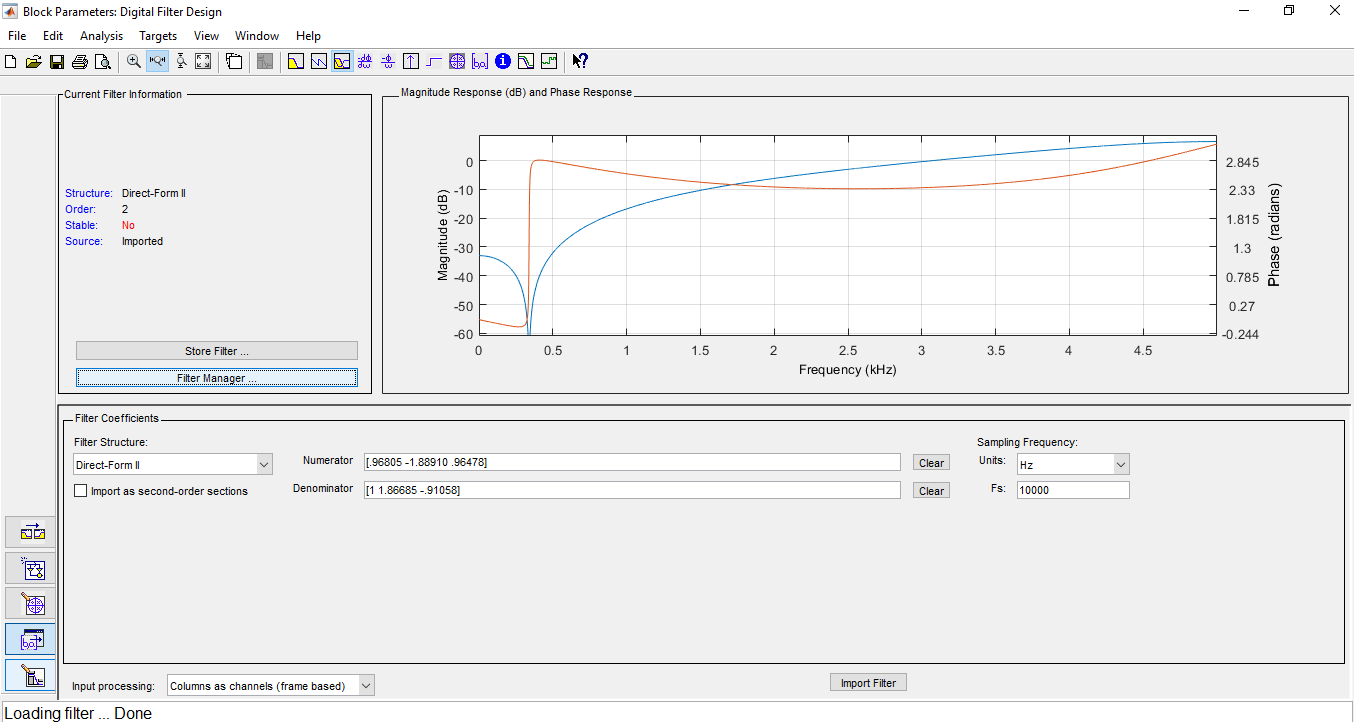Click inside the Denominator coefficients field
Image resolution: width=1354 pixels, height=722 pixels.
[632, 490]
